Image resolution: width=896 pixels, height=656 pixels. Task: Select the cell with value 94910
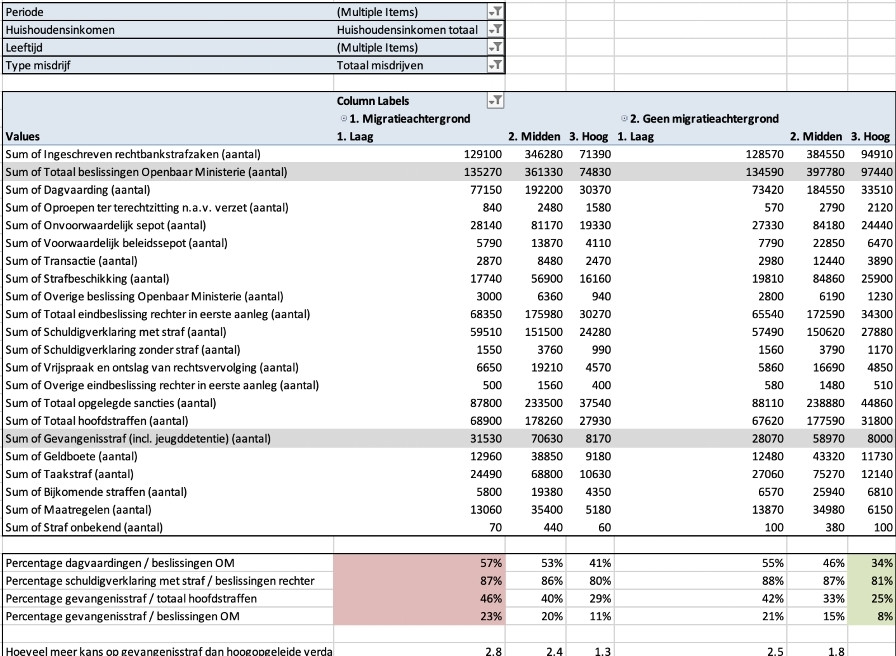click(871, 154)
